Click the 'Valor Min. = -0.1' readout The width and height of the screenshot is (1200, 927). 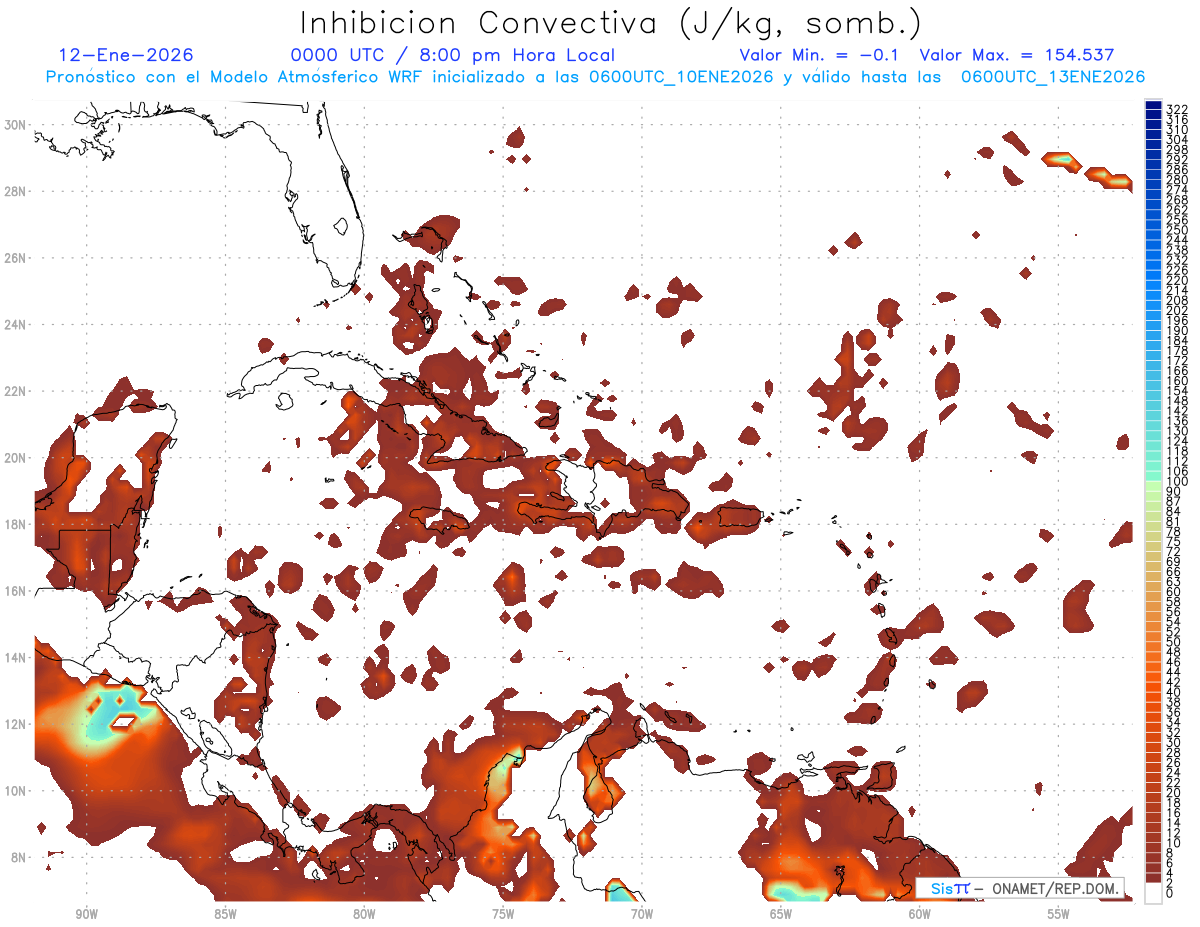(x=820, y=55)
